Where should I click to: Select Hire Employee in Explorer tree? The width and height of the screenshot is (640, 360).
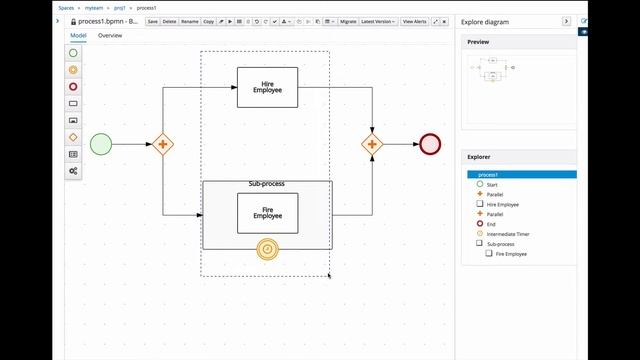point(502,204)
